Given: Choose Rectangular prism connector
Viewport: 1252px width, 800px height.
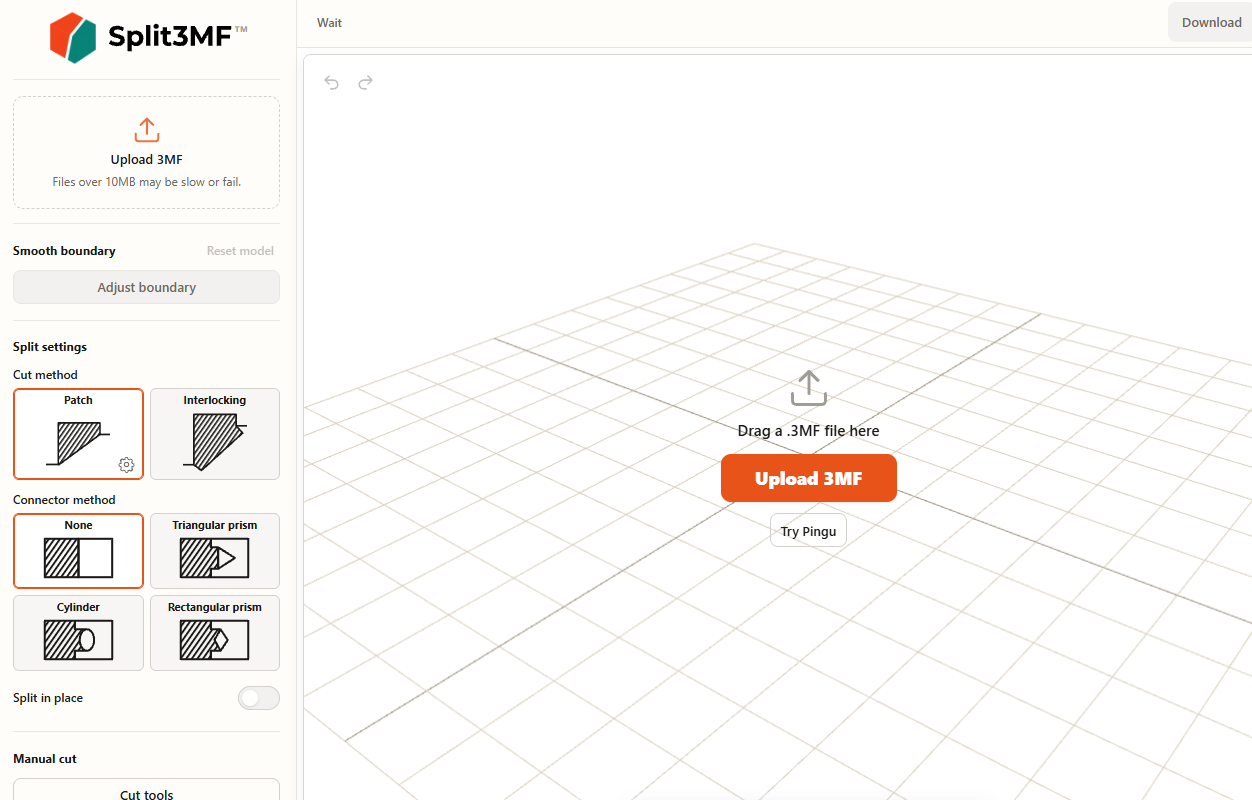Looking at the screenshot, I should 215,633.
